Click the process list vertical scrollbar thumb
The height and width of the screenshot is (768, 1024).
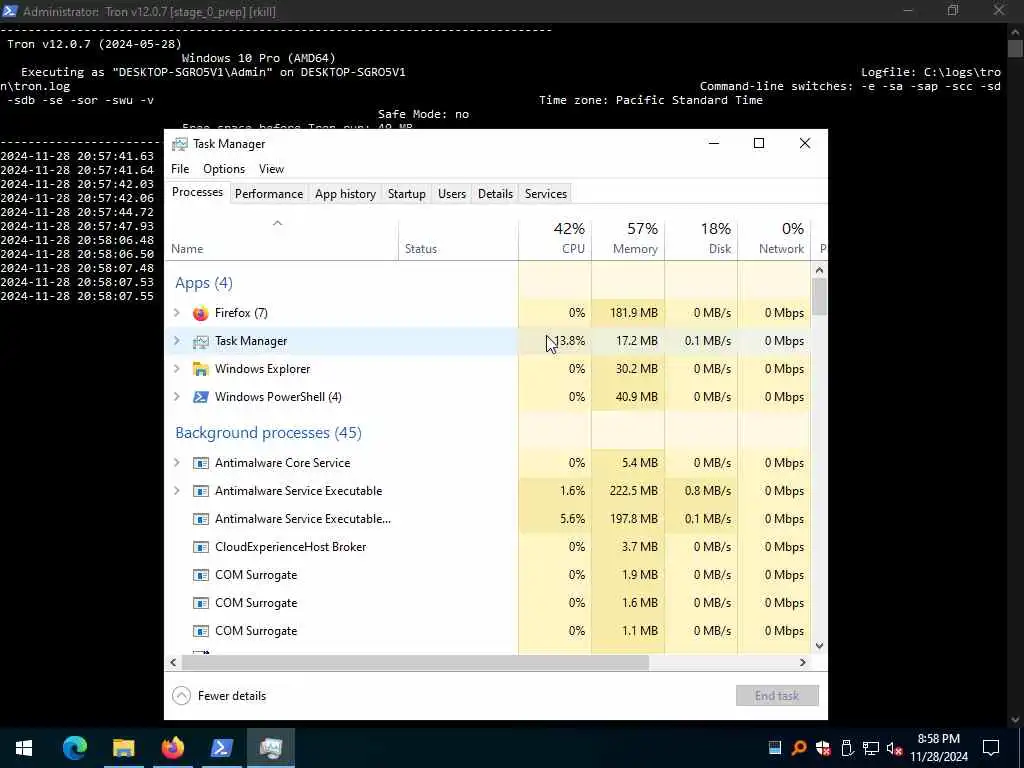820,296
